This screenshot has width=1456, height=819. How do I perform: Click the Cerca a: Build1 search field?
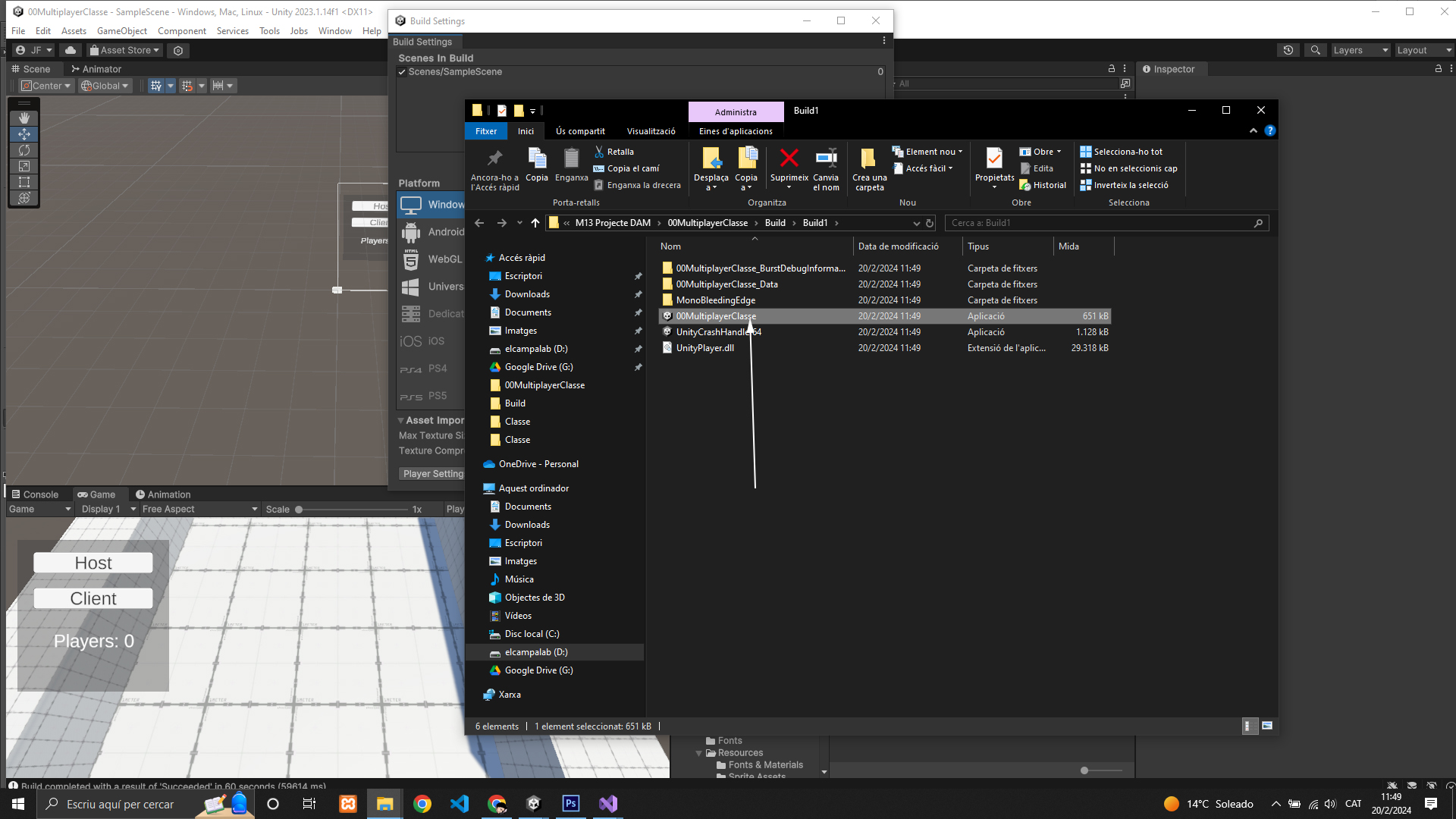(1100, 223)
